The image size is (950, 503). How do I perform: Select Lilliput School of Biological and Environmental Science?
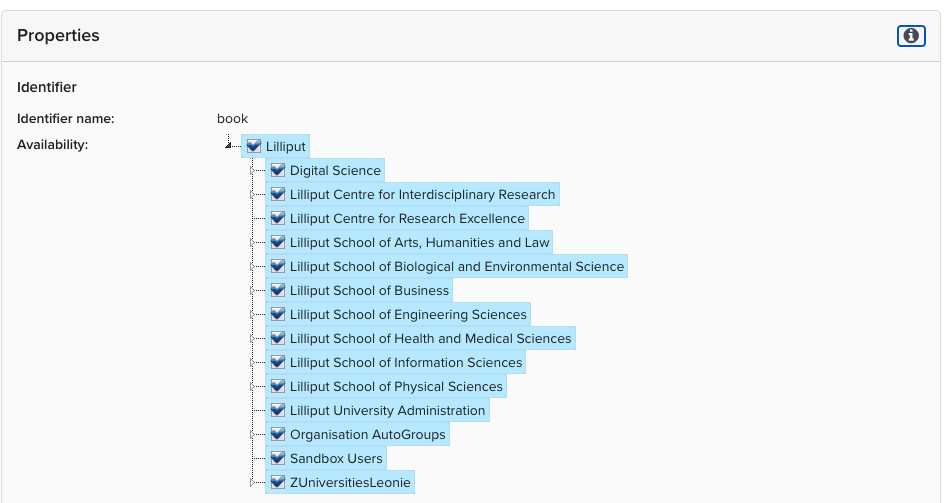[456, 267]
